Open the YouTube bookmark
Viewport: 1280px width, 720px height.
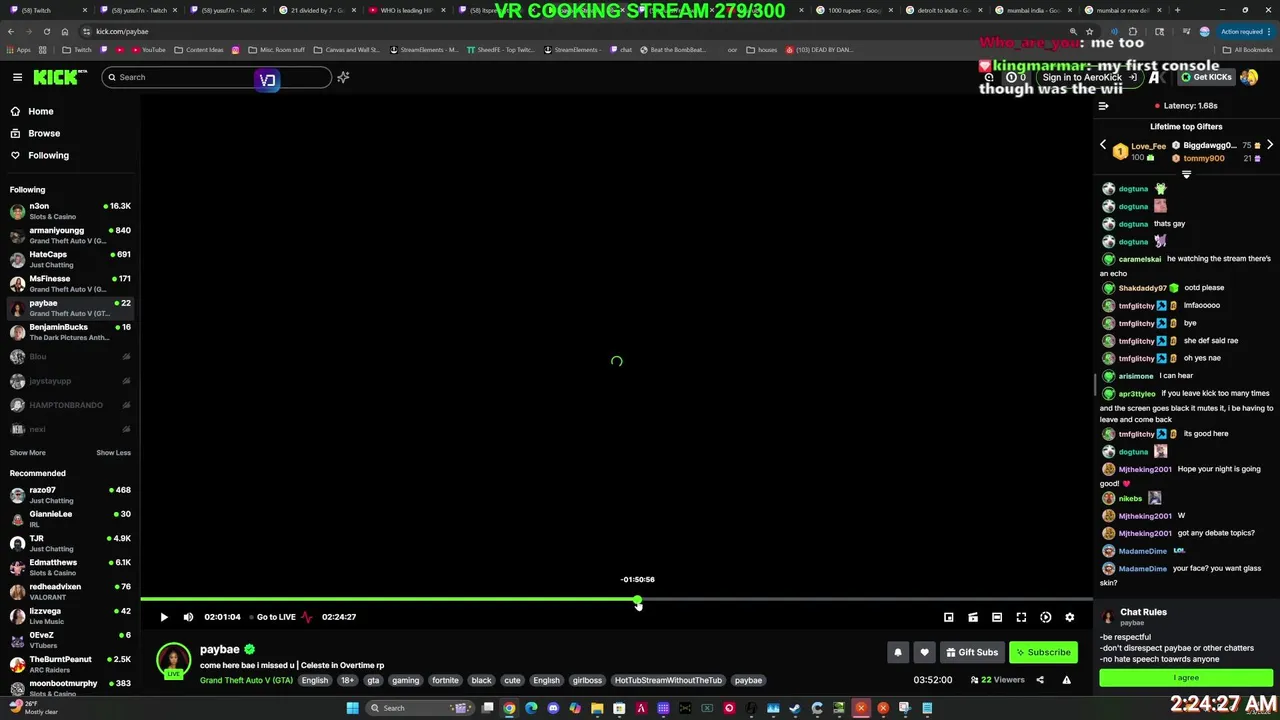[x=147, y=49]
